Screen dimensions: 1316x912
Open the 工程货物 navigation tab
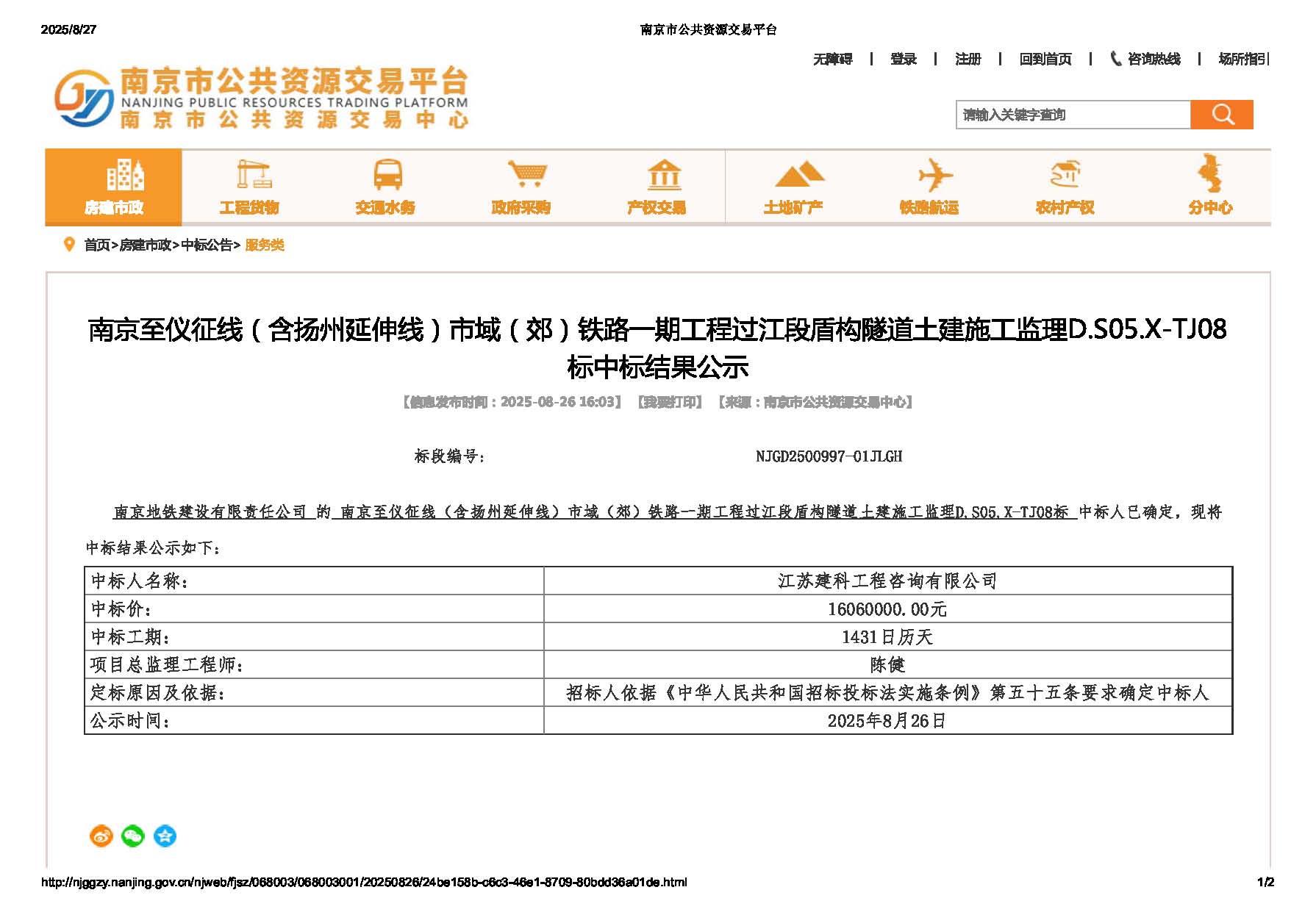tap(249, 187)
